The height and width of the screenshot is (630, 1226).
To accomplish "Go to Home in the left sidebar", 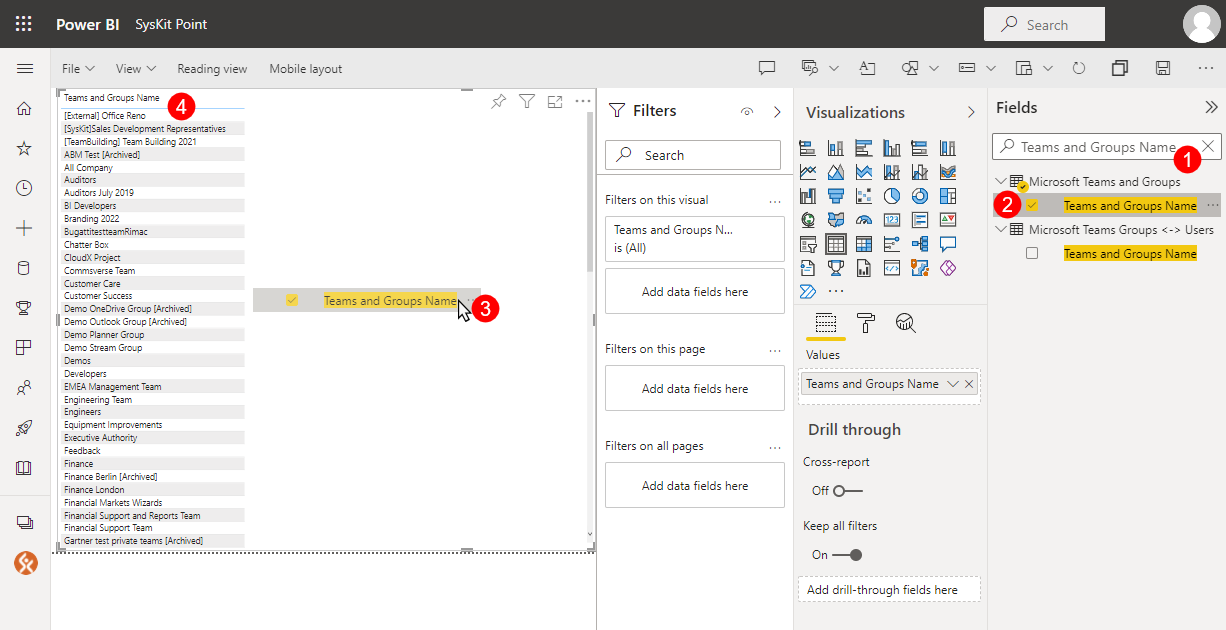I will click(x=25, y=108).
